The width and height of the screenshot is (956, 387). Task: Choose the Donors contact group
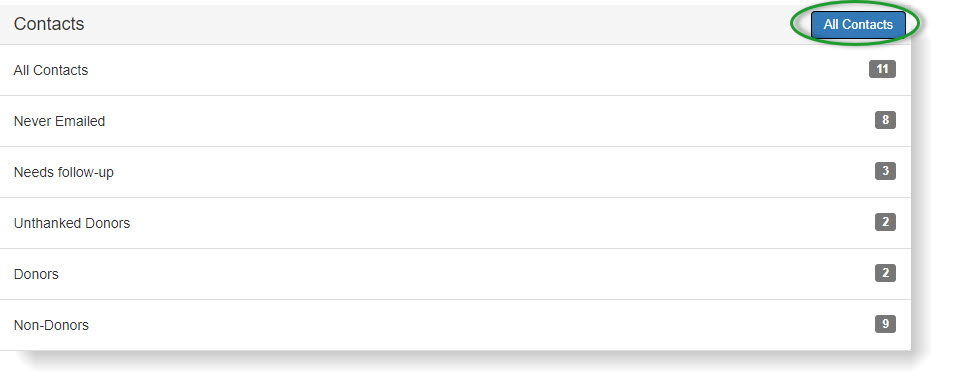pyautogui.click(x=455, y=274)
